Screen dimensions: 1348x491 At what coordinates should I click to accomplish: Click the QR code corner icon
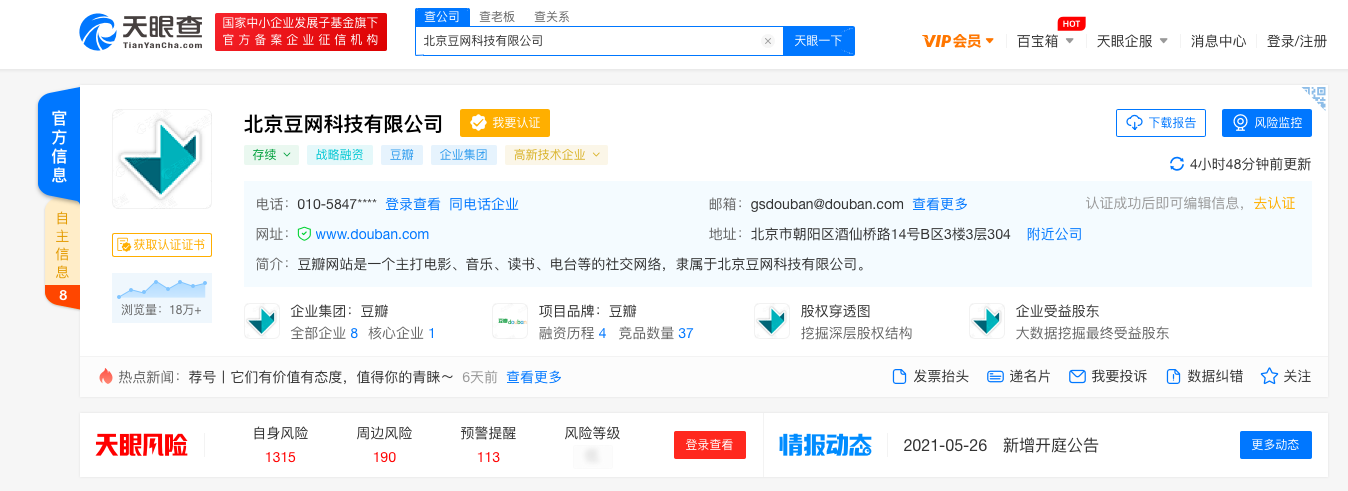click(1315, 99)
